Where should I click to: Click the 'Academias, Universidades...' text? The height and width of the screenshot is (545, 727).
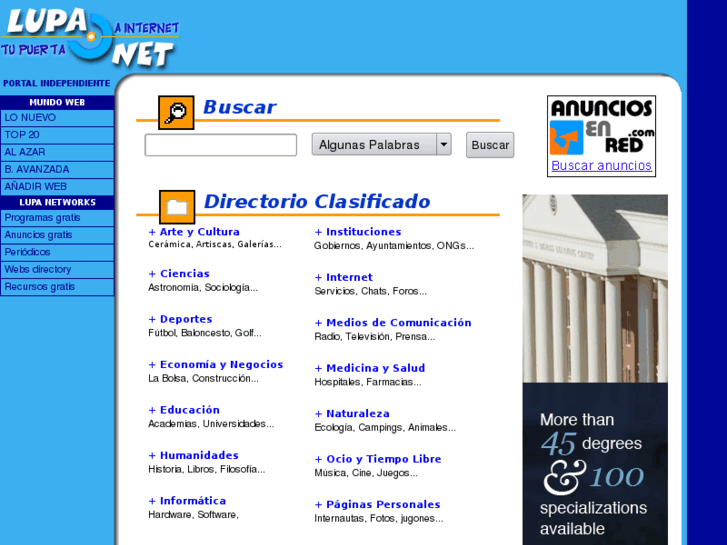(211, 424)
